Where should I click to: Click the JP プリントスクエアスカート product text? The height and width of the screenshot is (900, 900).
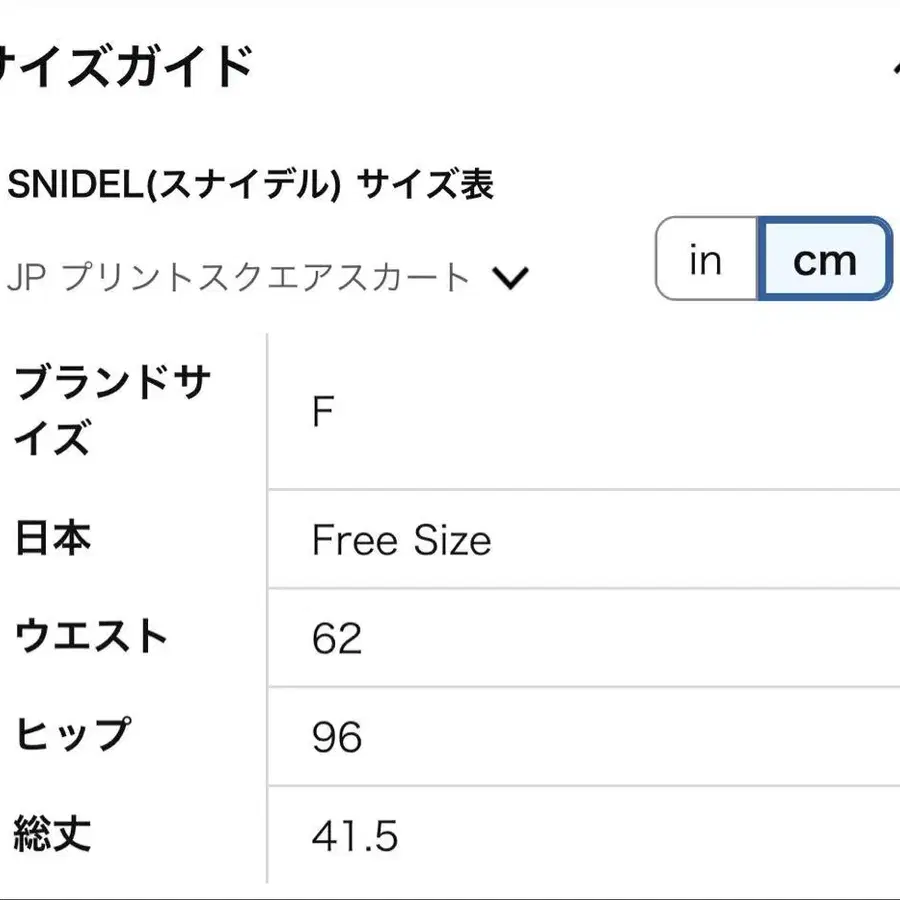(238, 277)
